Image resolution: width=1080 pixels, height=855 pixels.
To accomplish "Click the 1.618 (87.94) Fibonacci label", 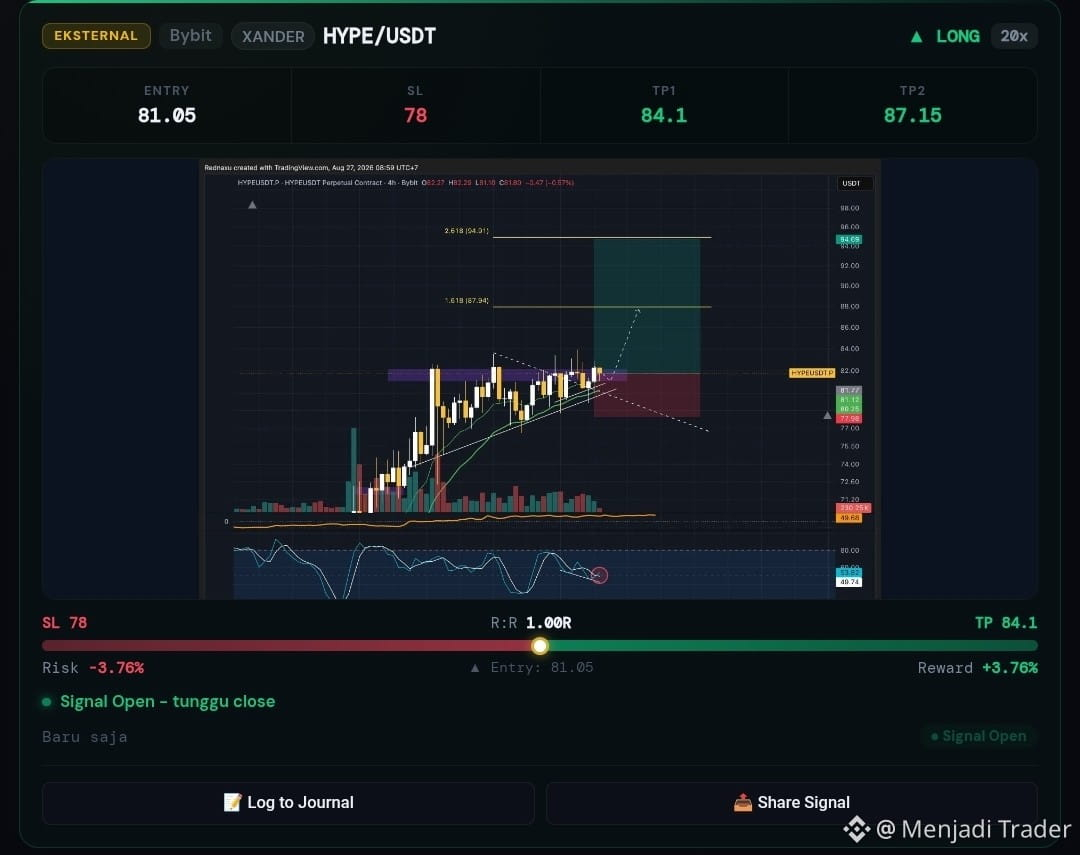I will coord(466,300).
